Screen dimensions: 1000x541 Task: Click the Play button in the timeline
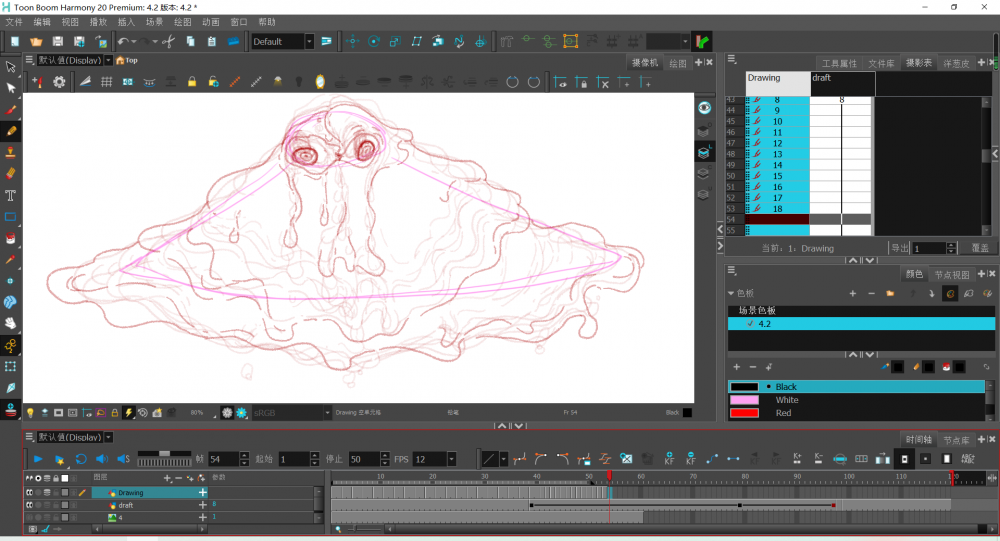[38, 459]
